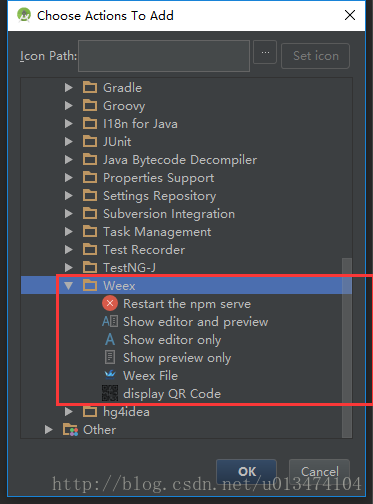Click the Test Recorder folder icon

[90, 249]
